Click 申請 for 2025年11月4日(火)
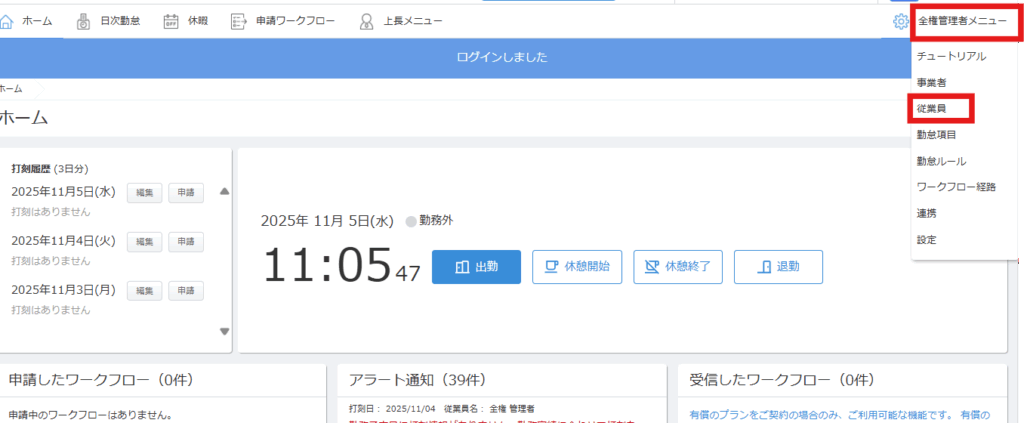This screenshot has width=1024, height=423. coord(185,242)
